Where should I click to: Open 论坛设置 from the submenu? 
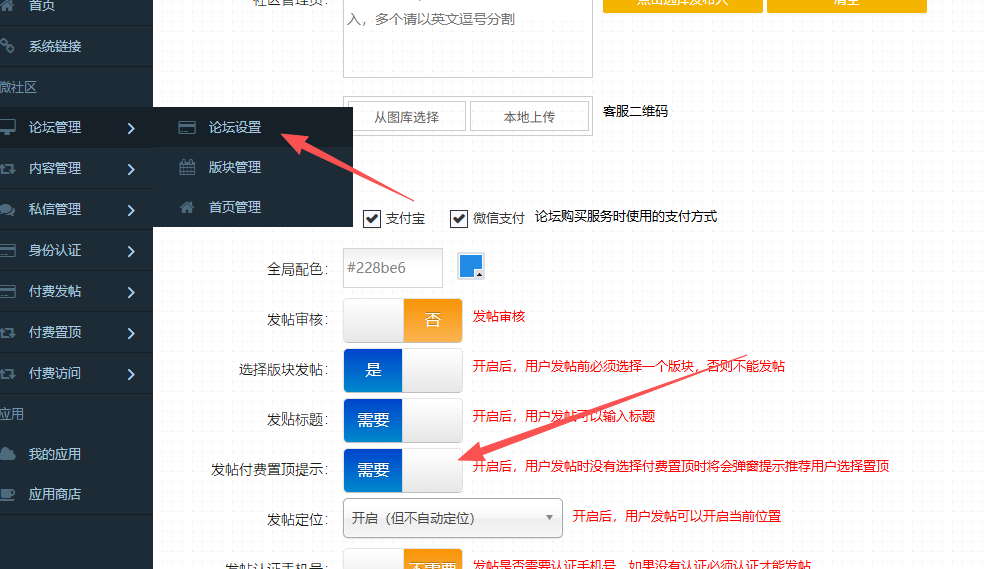click(x=235, y=127)
